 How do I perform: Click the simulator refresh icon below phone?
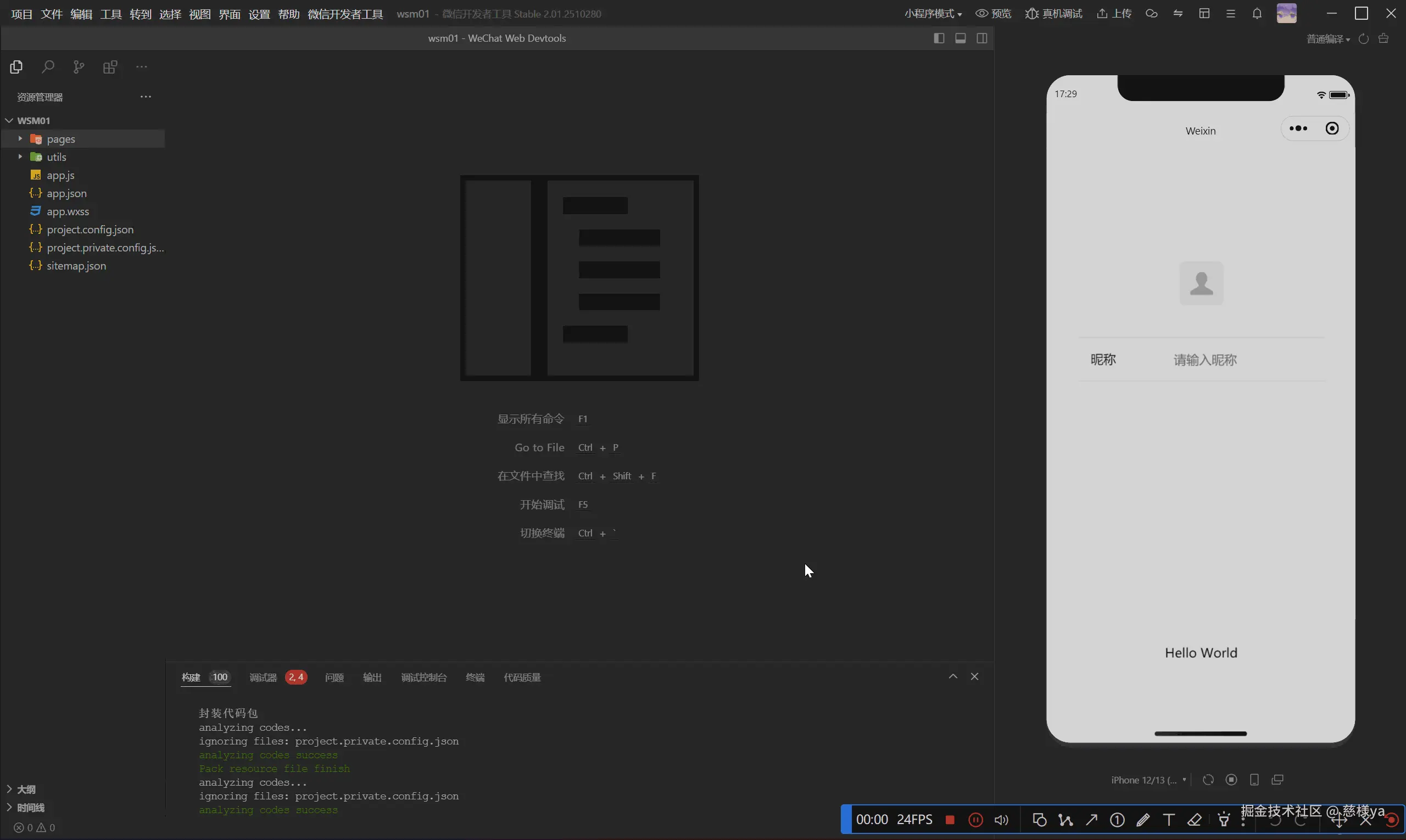(x=1208, y=780)
